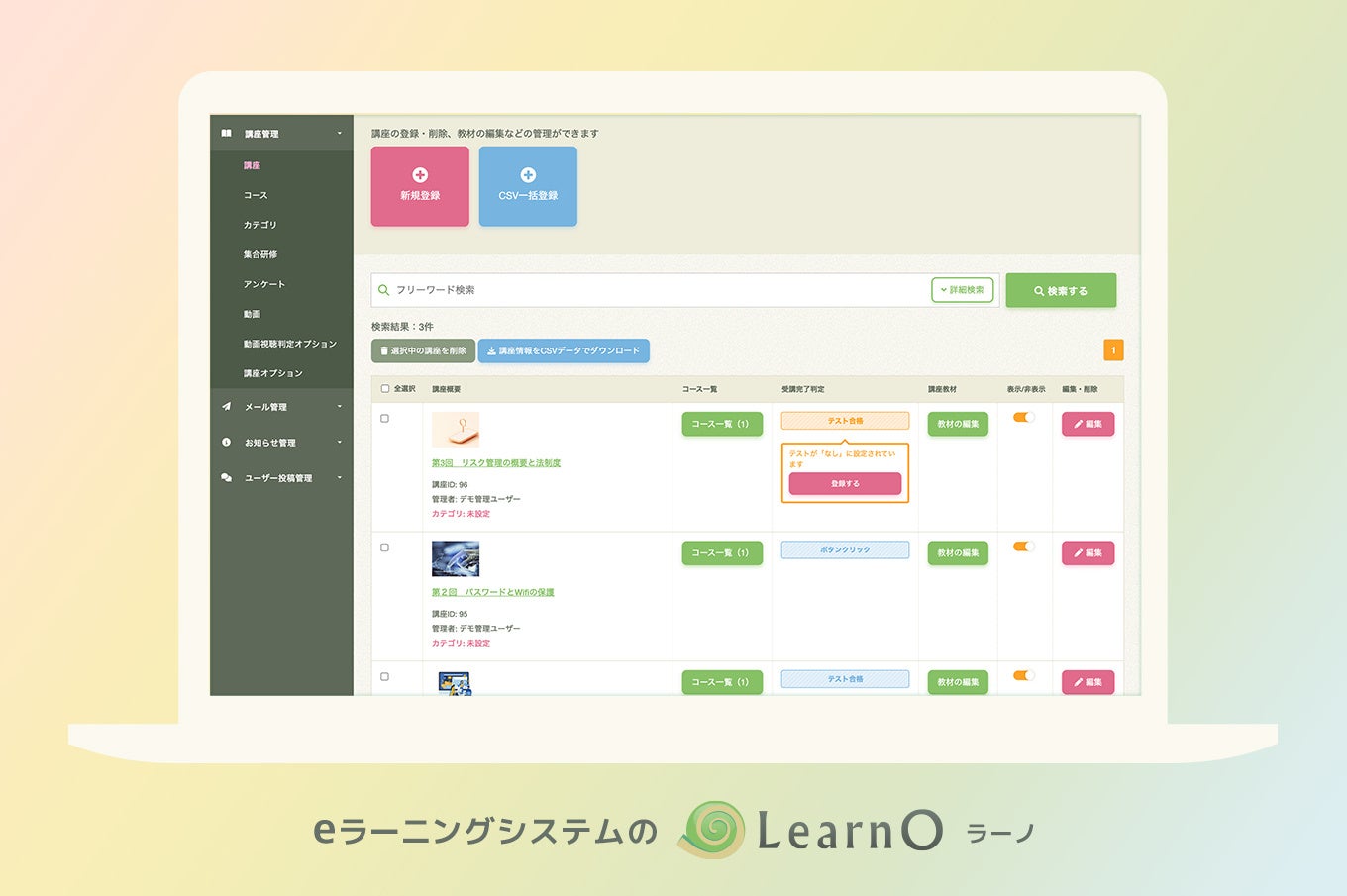Expand the メール管理 sidebar section
Image resolution: width=1347 pixels, height=896 pixels.
click(281, 407)
